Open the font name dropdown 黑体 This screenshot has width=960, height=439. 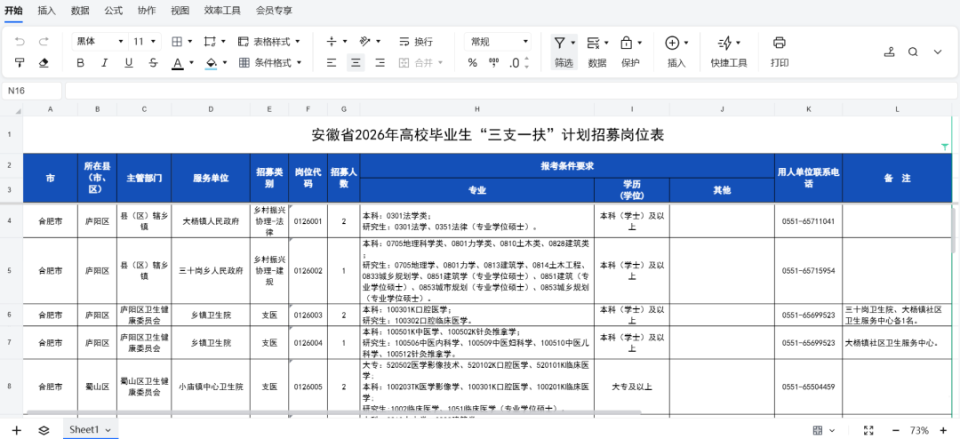tap(100, 42)
